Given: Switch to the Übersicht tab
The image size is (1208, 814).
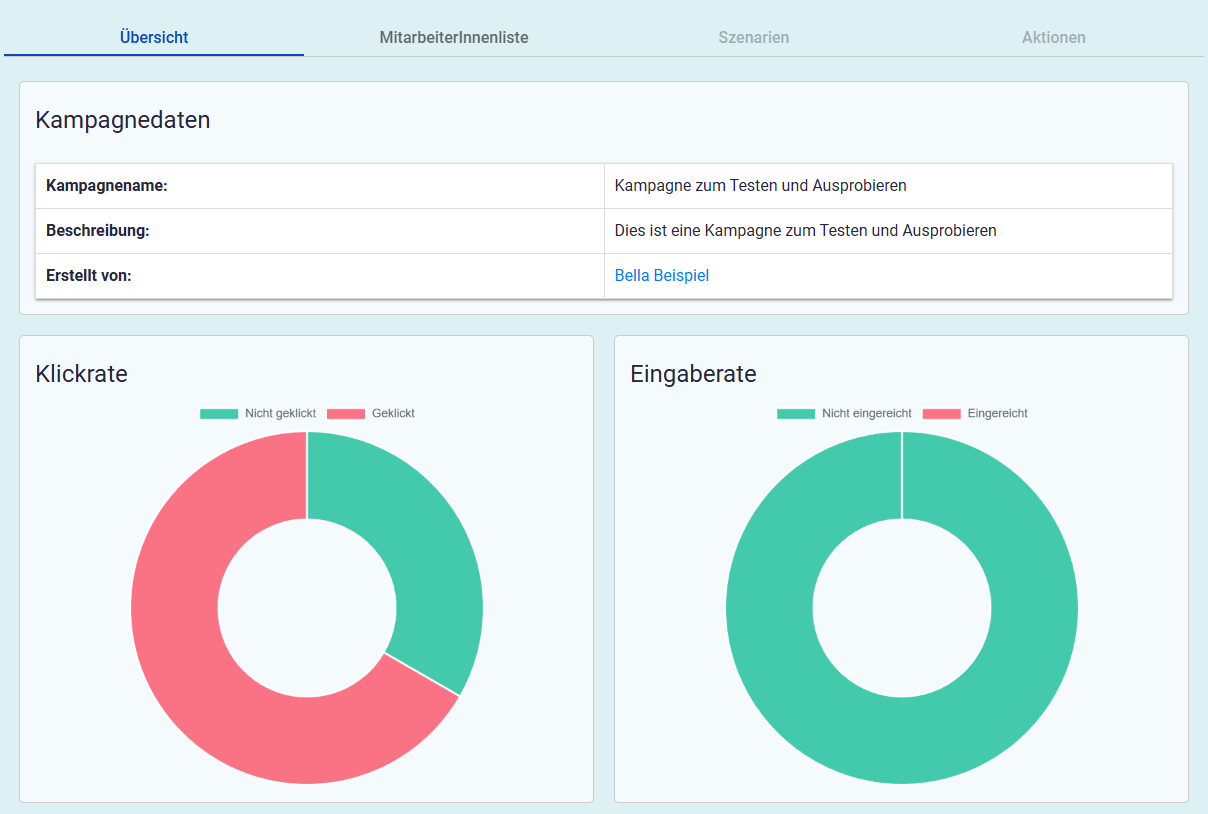Looking at the screenshot, I should (x=154, y=38).
